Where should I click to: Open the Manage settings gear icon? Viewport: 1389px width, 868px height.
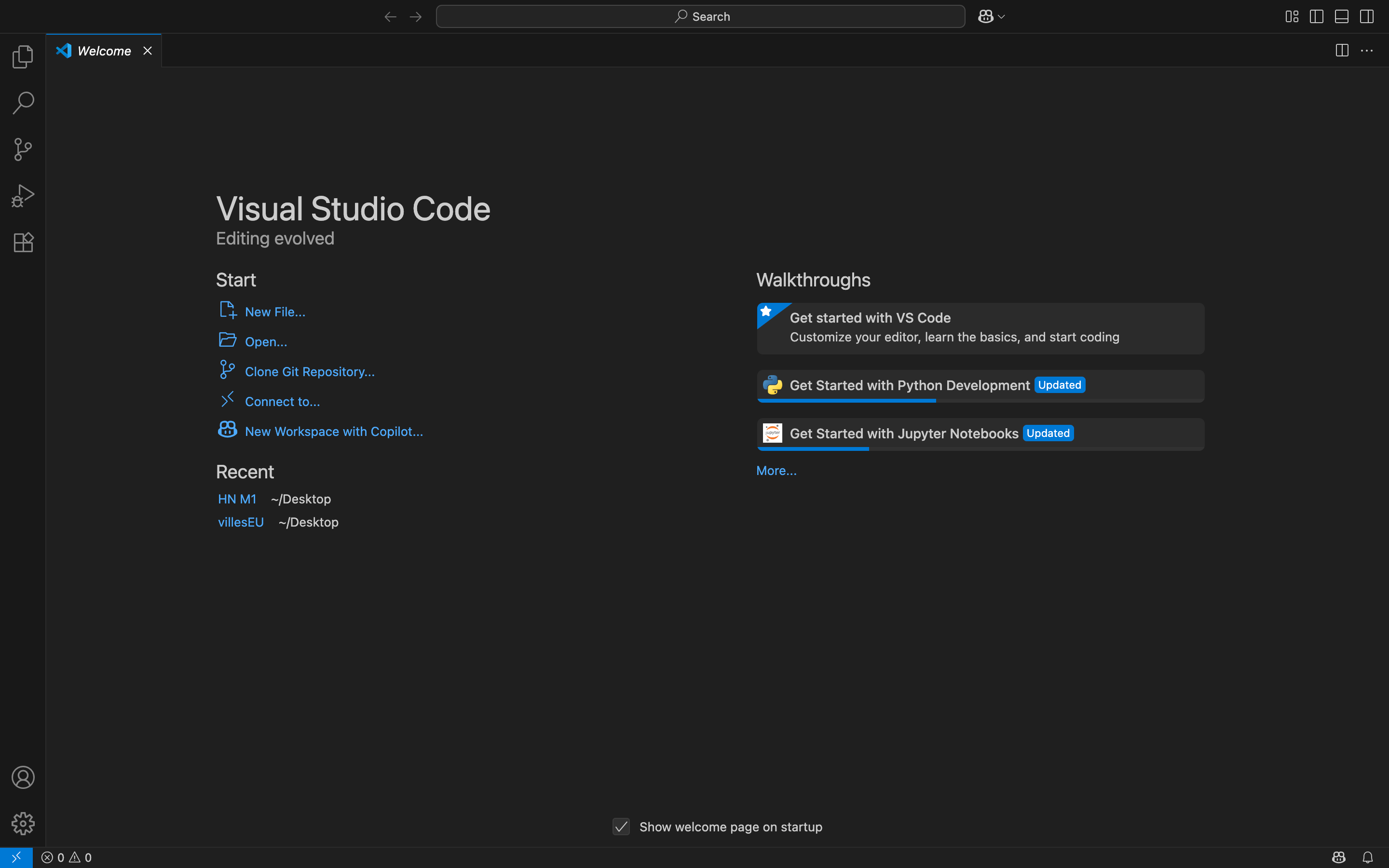click(23, 823)
